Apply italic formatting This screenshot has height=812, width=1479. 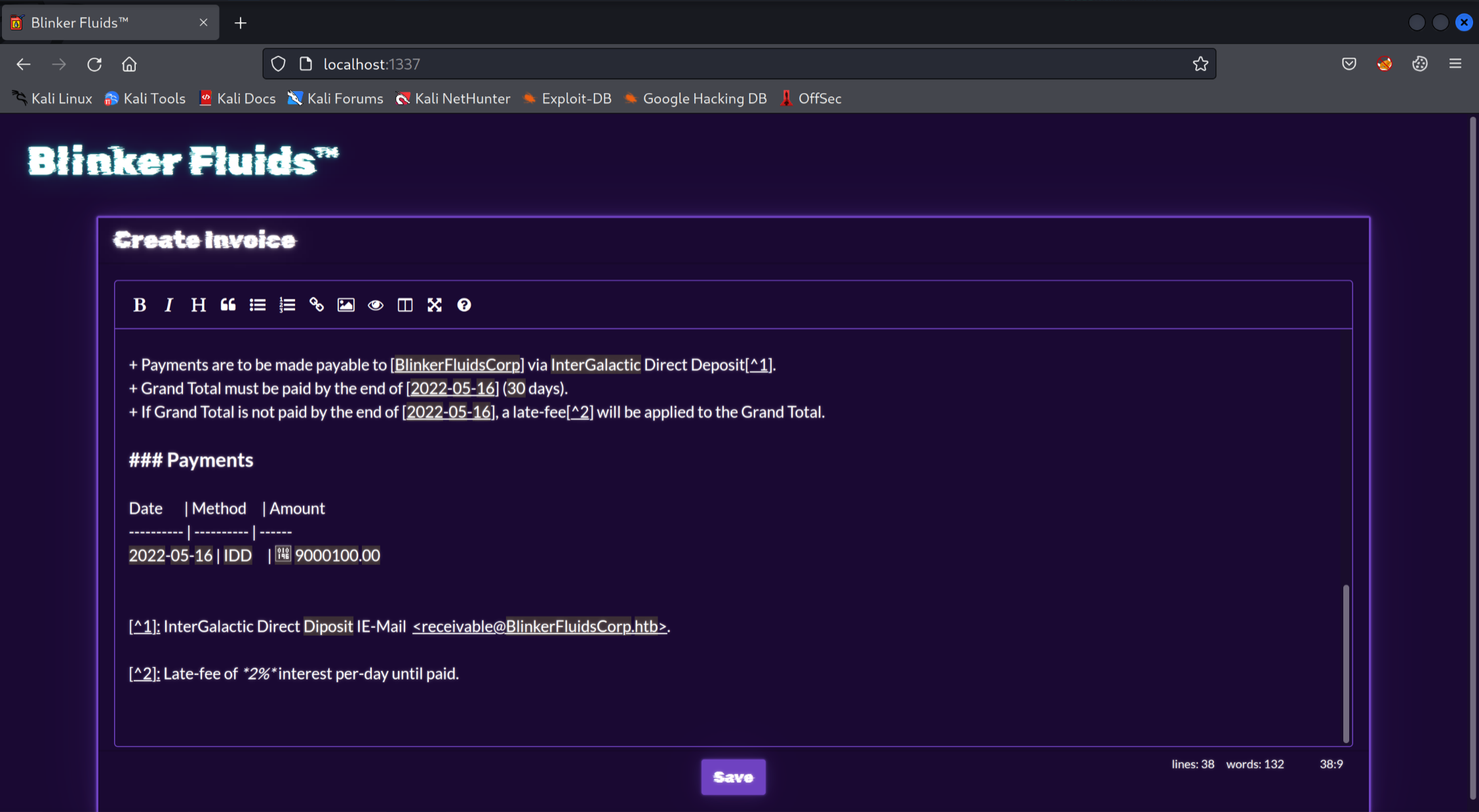[168, 304]
